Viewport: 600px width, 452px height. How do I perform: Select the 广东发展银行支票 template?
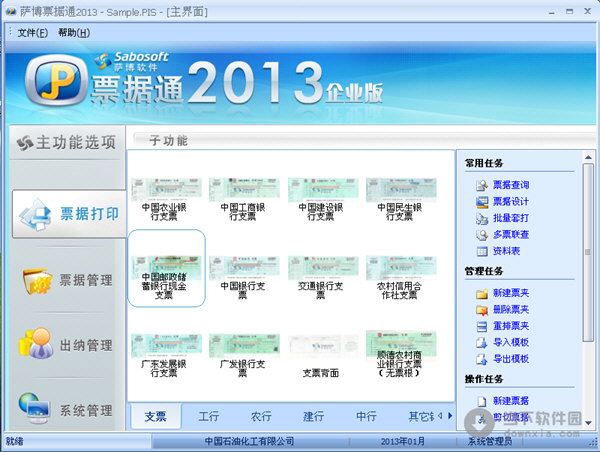point(166,355)
